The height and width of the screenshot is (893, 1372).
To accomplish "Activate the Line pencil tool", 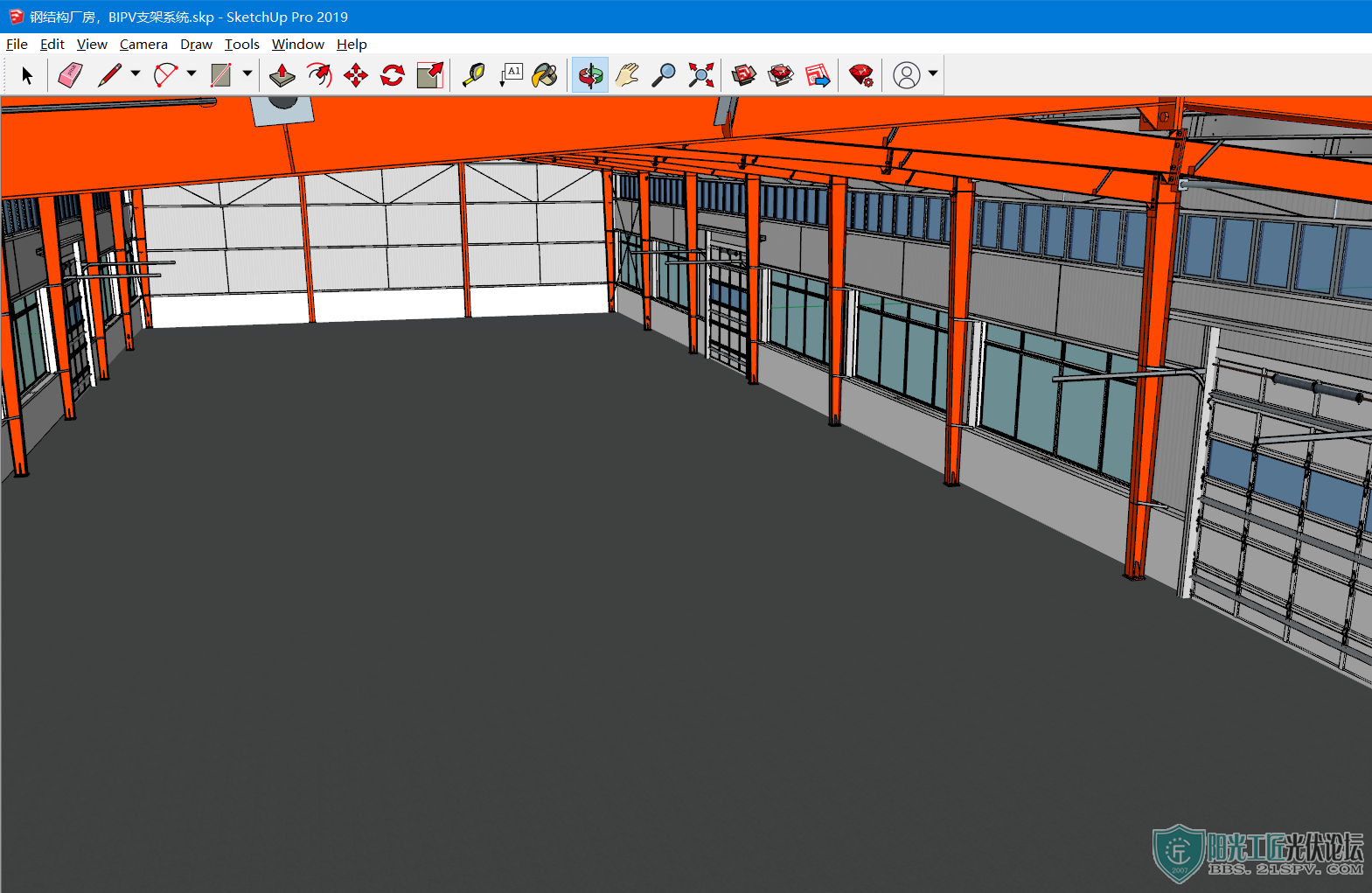I will pyautogui.click(x=109, y=76).
